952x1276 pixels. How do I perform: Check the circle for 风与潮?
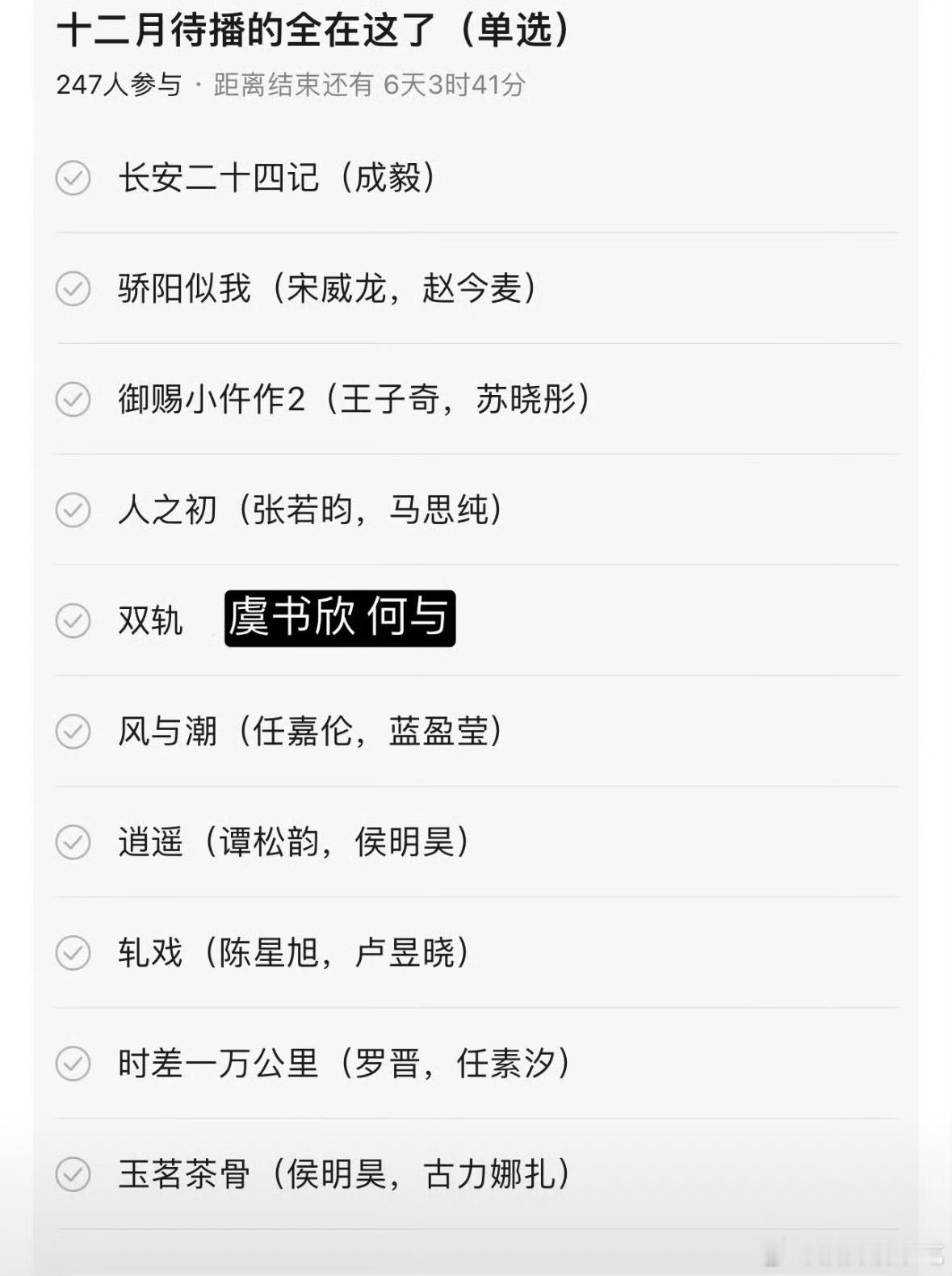73,731
